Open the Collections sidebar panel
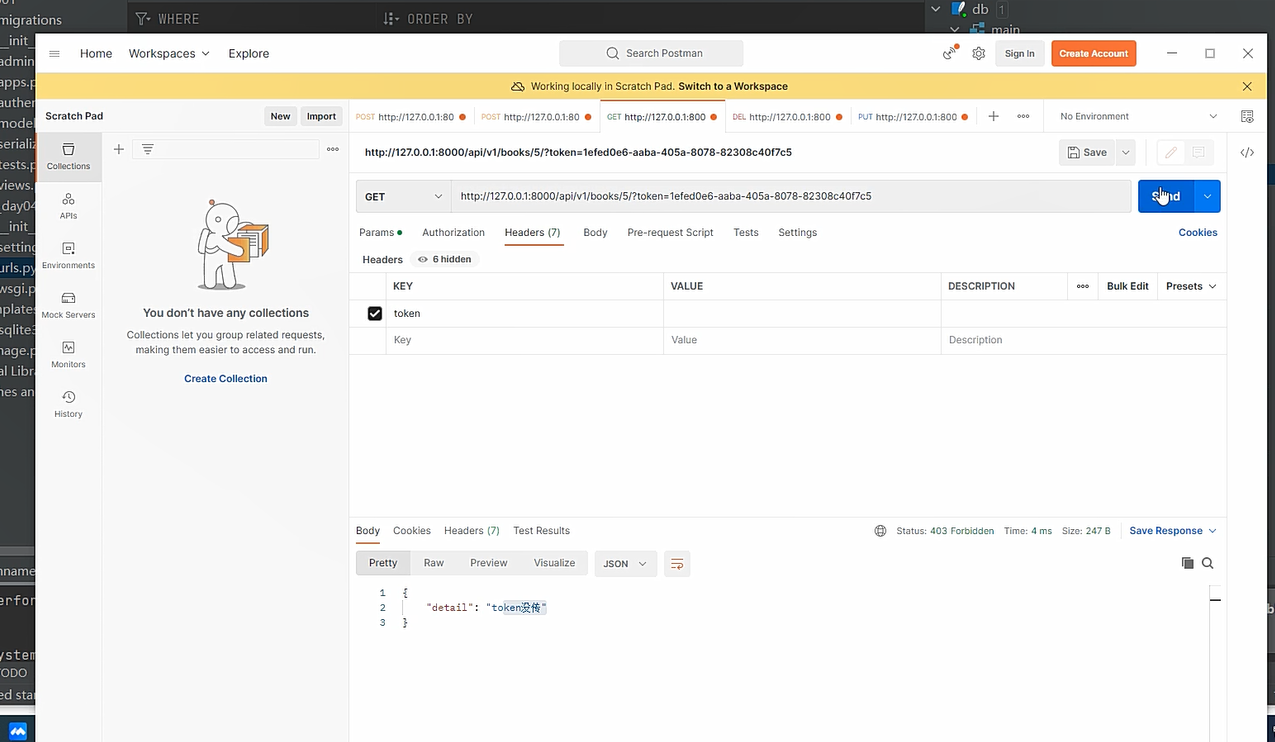The image size is (1275, 742). (68, 156)
